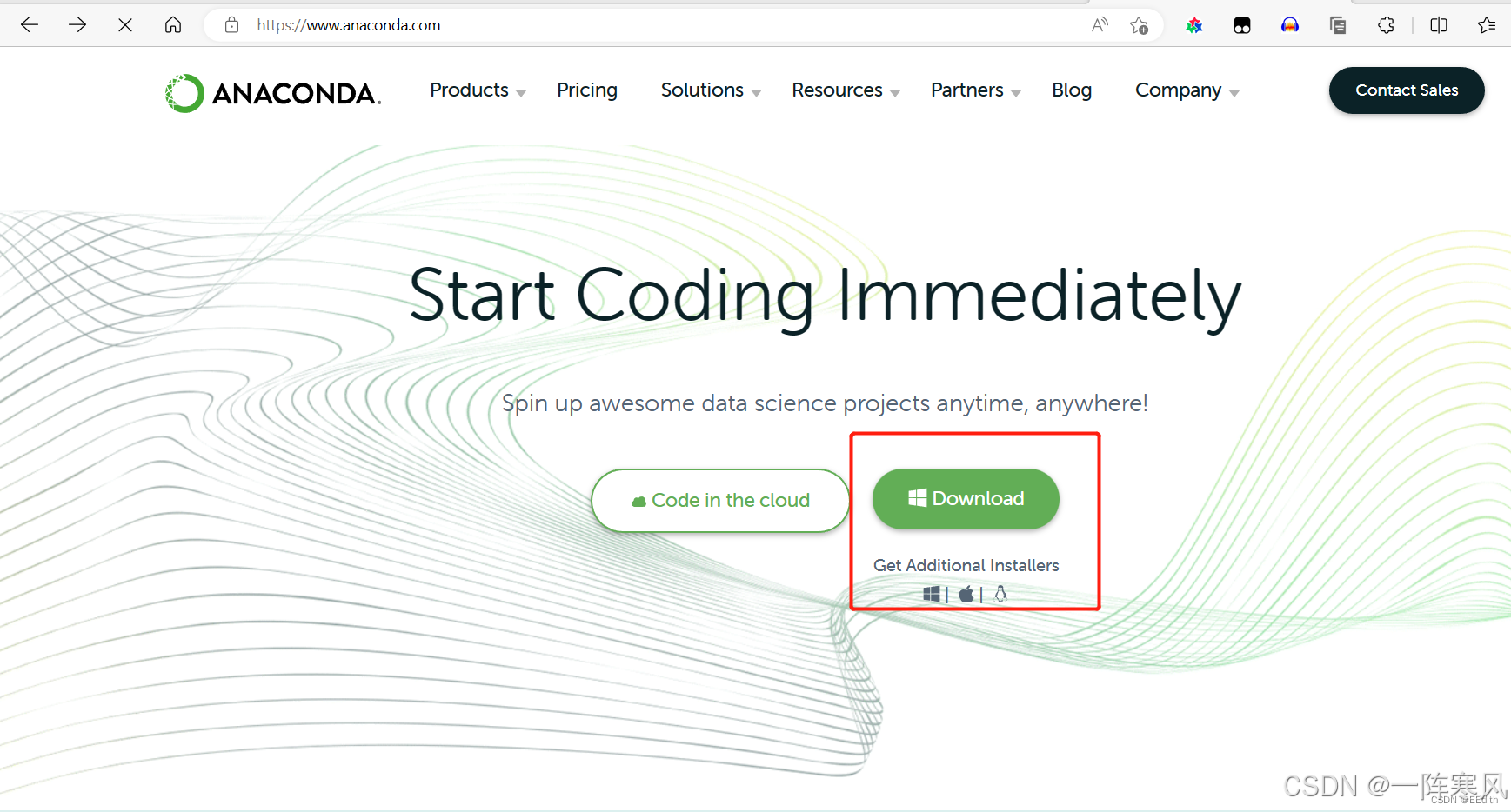
Task: Open the colorful star extension icon
Action: (1194, 25)
